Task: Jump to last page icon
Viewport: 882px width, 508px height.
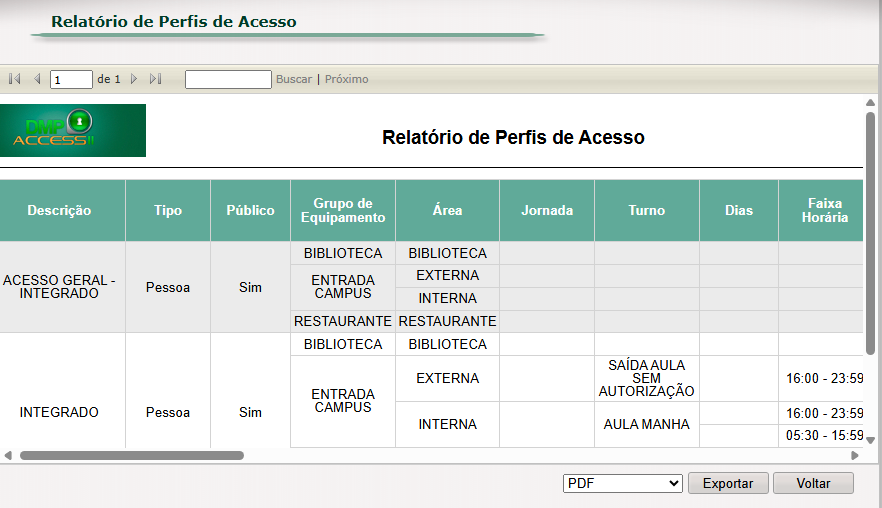Action: click(x=156, y=79)
